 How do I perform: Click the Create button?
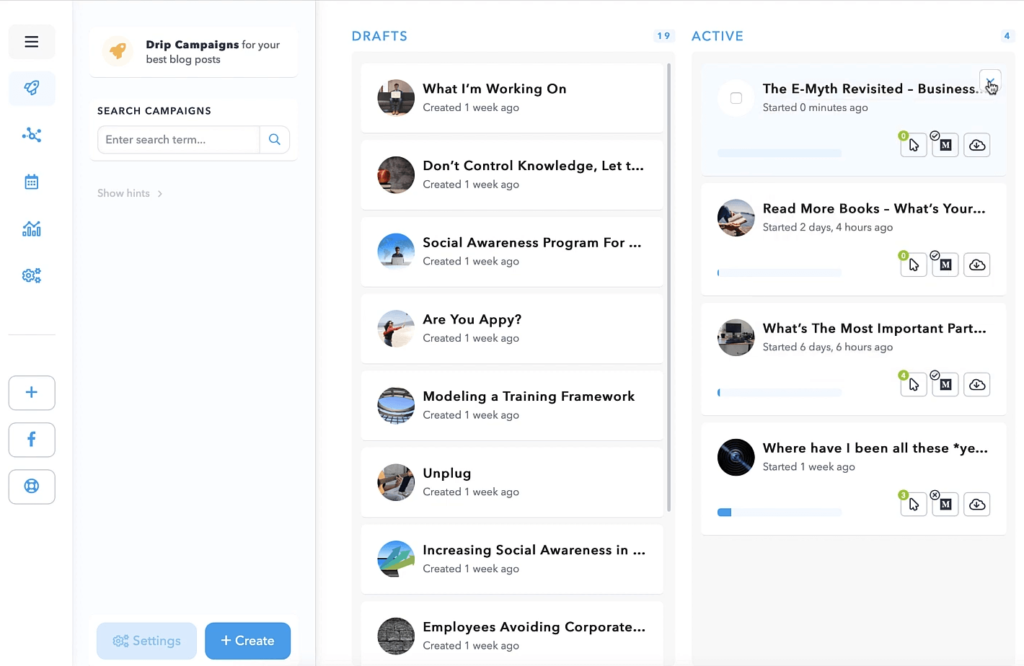click(x=247, y=641)
